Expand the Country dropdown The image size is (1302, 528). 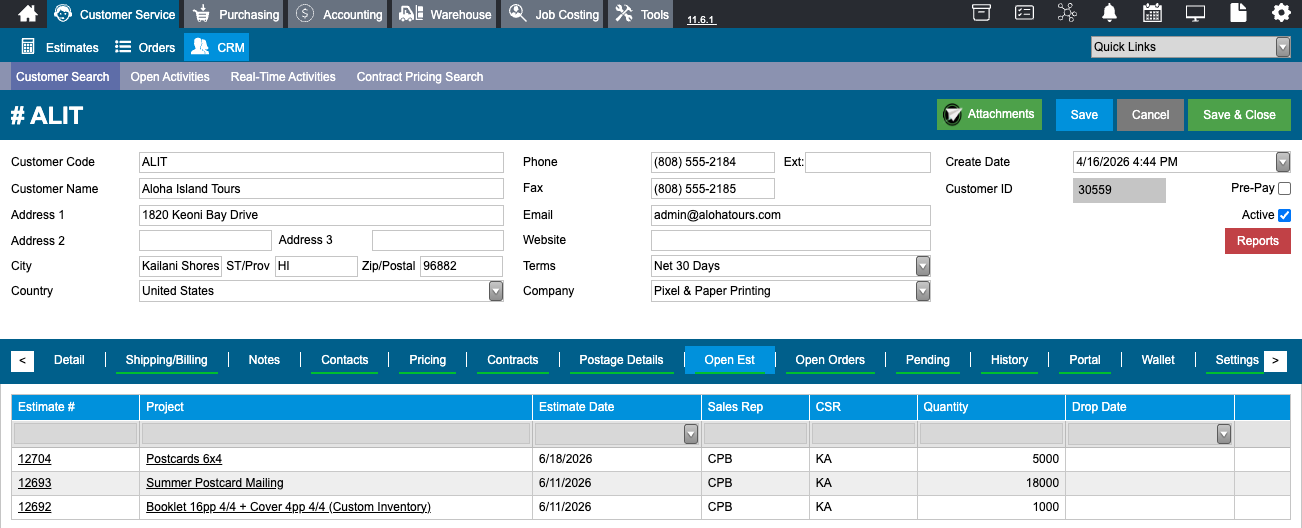496,291
